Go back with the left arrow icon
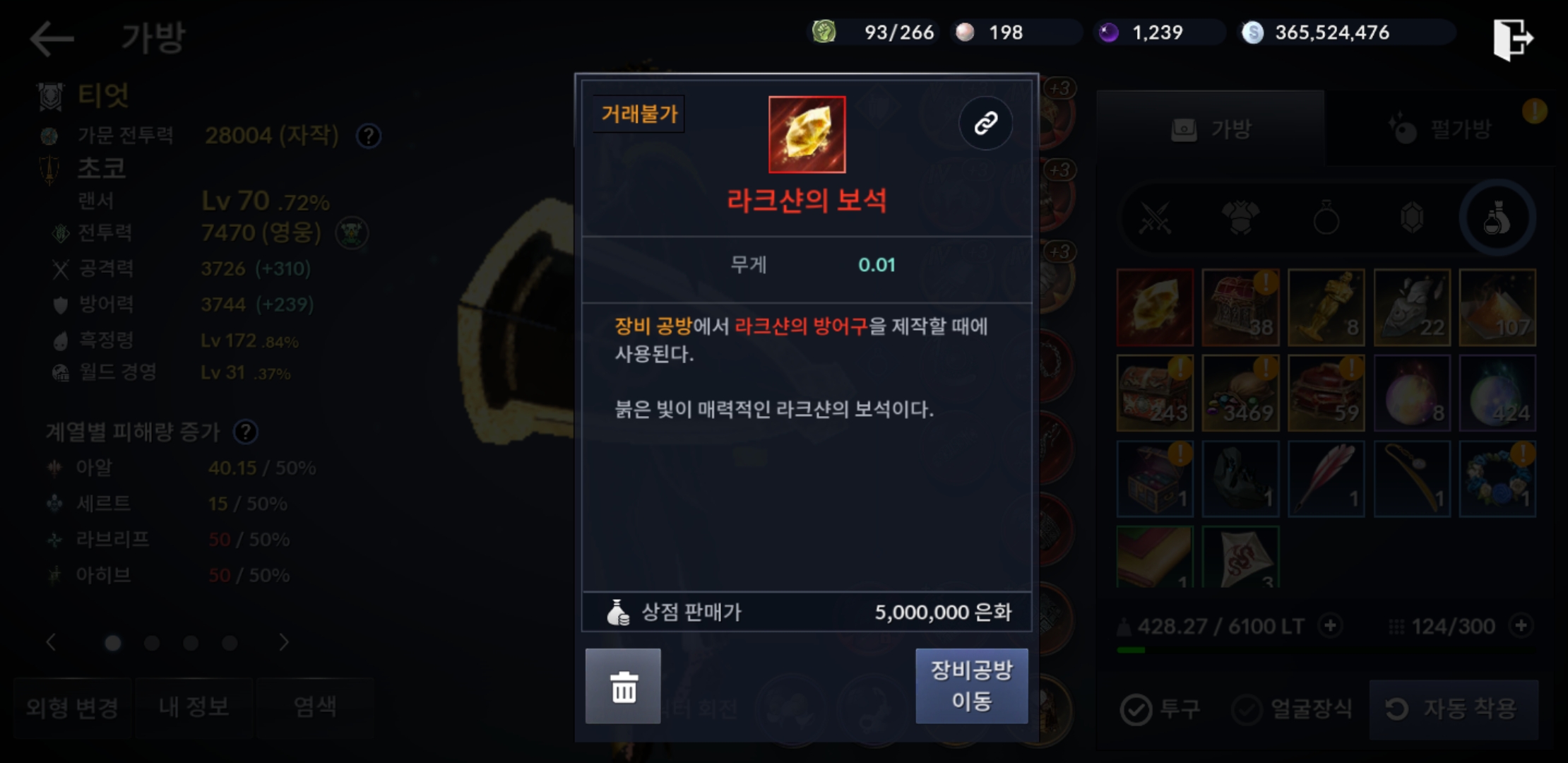Image resolution: width=1568 pixels, height=763 pixels. tap(52, 37)
